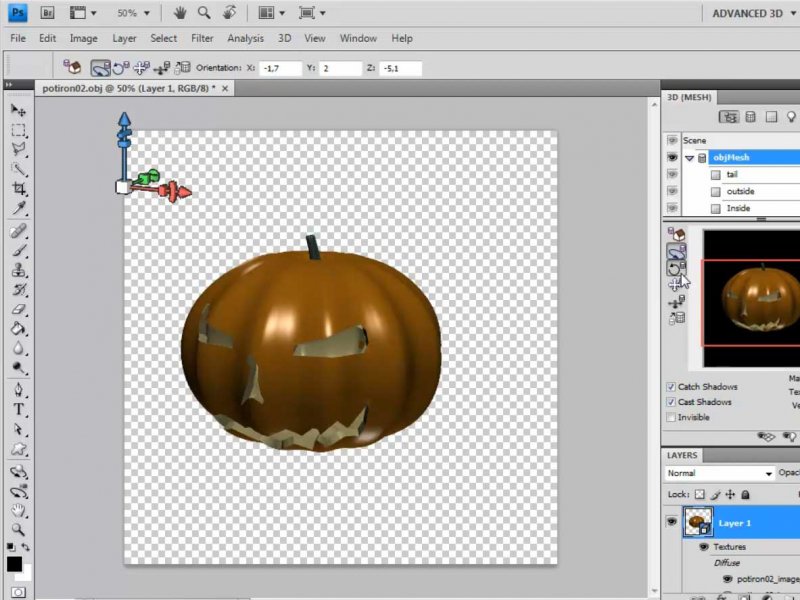Click the Hand tool in application bar
The width and height of the screenshot is (800, 600).
[x=180, y=14]
